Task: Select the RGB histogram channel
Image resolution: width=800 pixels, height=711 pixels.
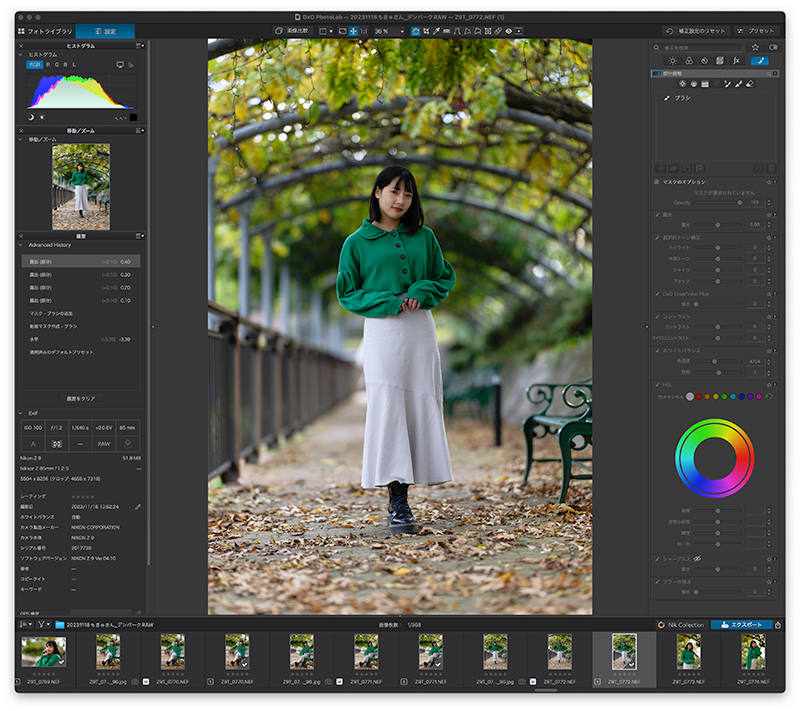Action: (x=34, y=65)
